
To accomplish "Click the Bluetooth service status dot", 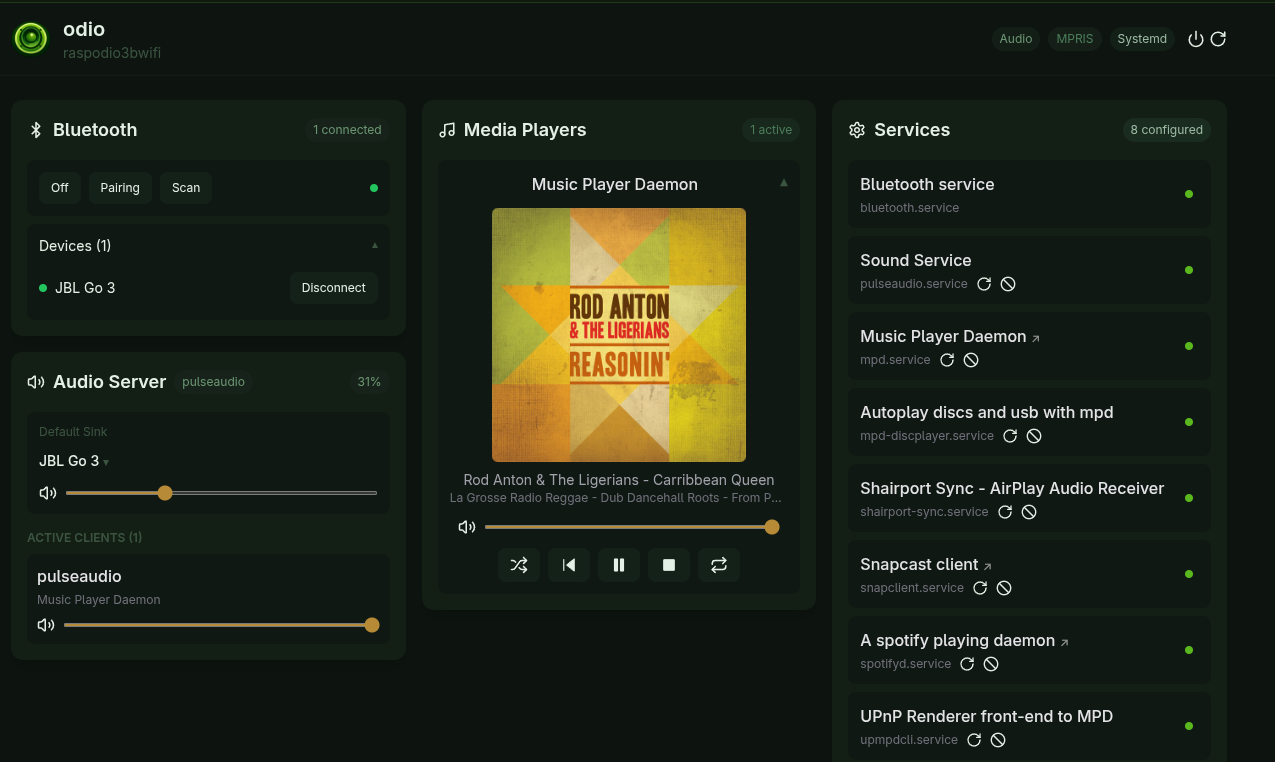I will (x=1189, y=194).
